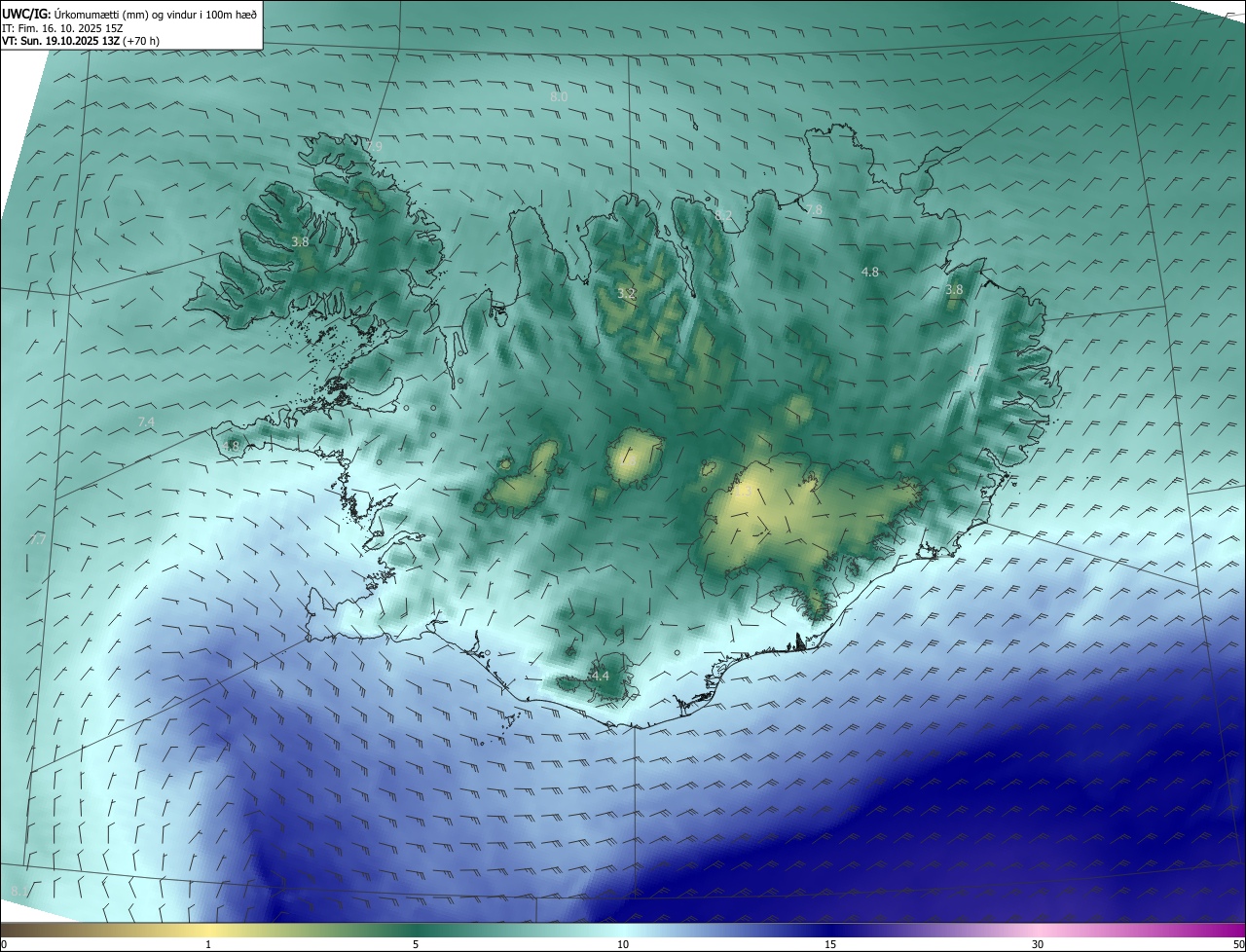Click the 10 label on the color scale
The width and height of the screenshot is (1246, 952).
[623, 945]
